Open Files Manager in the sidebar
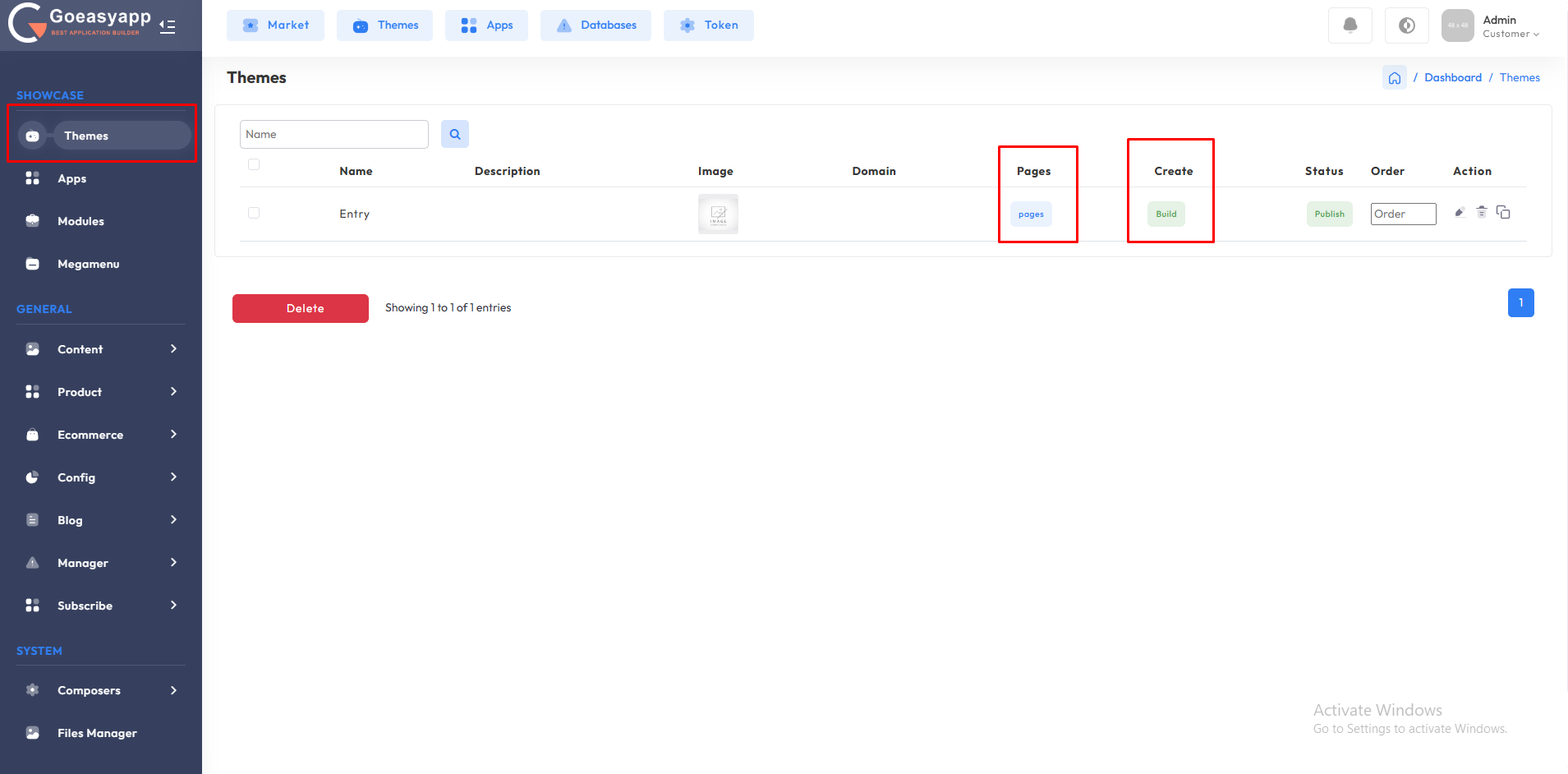This screenshot has height=774, width=1568. 97,733
